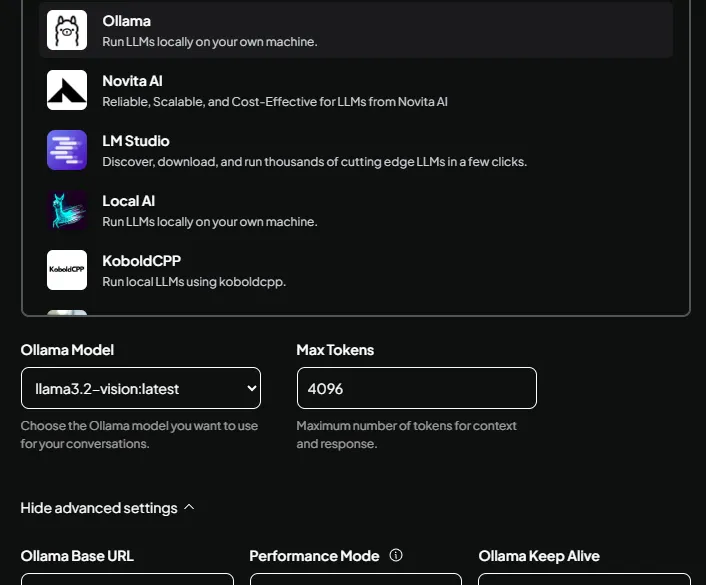Collapse via Hide advanced settings
This screenshot has height=585, width=706.
pyautogui.click(x=99, y=508)
